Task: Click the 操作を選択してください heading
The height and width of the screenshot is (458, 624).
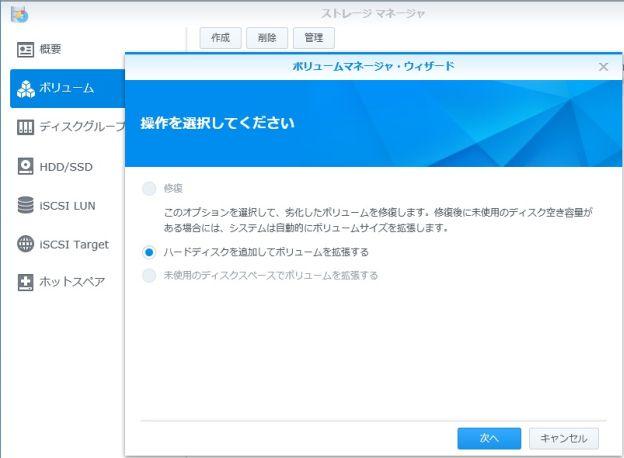Action: pyautogui.click(x=217, y=123)
